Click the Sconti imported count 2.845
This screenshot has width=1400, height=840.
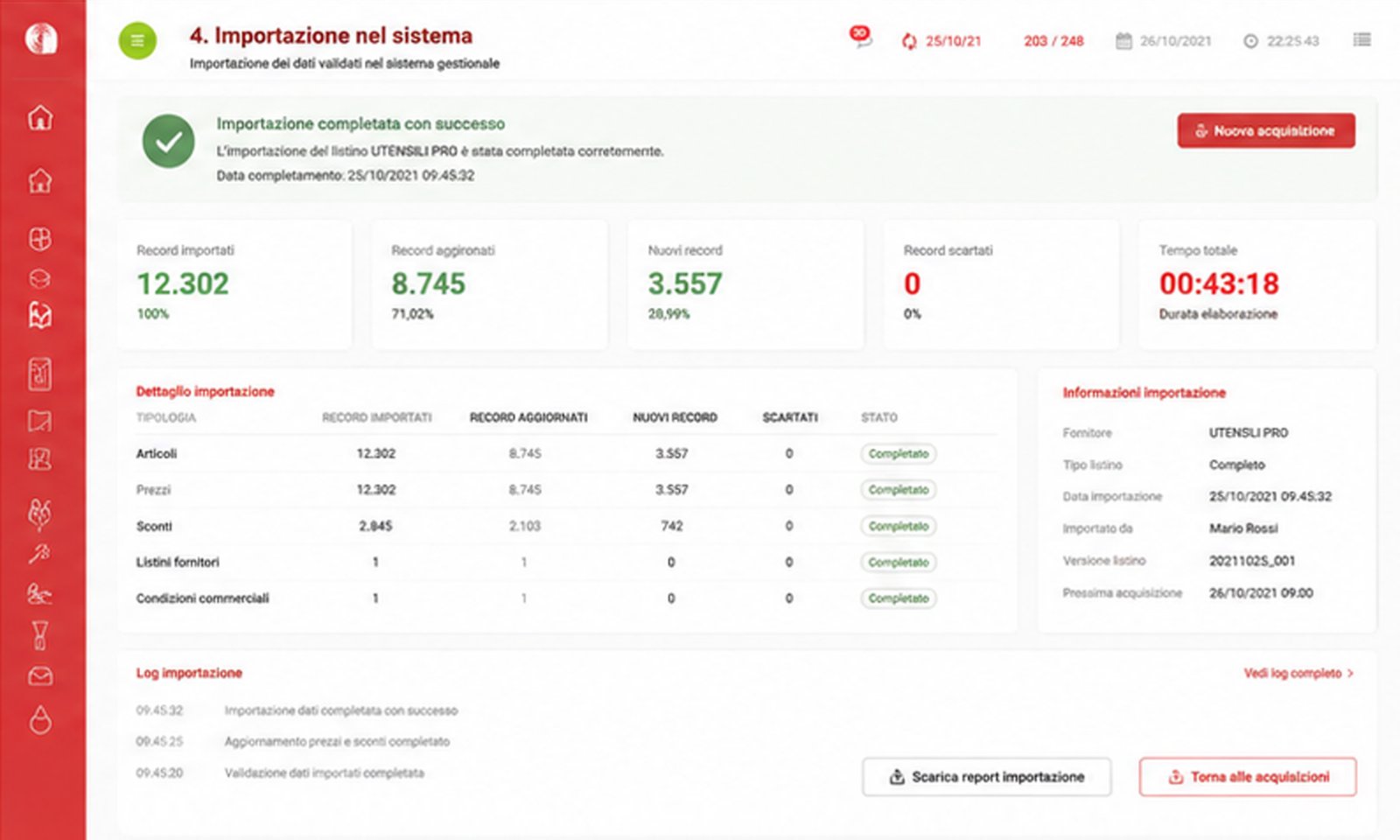pyautogui.click(x=375, y=526)
